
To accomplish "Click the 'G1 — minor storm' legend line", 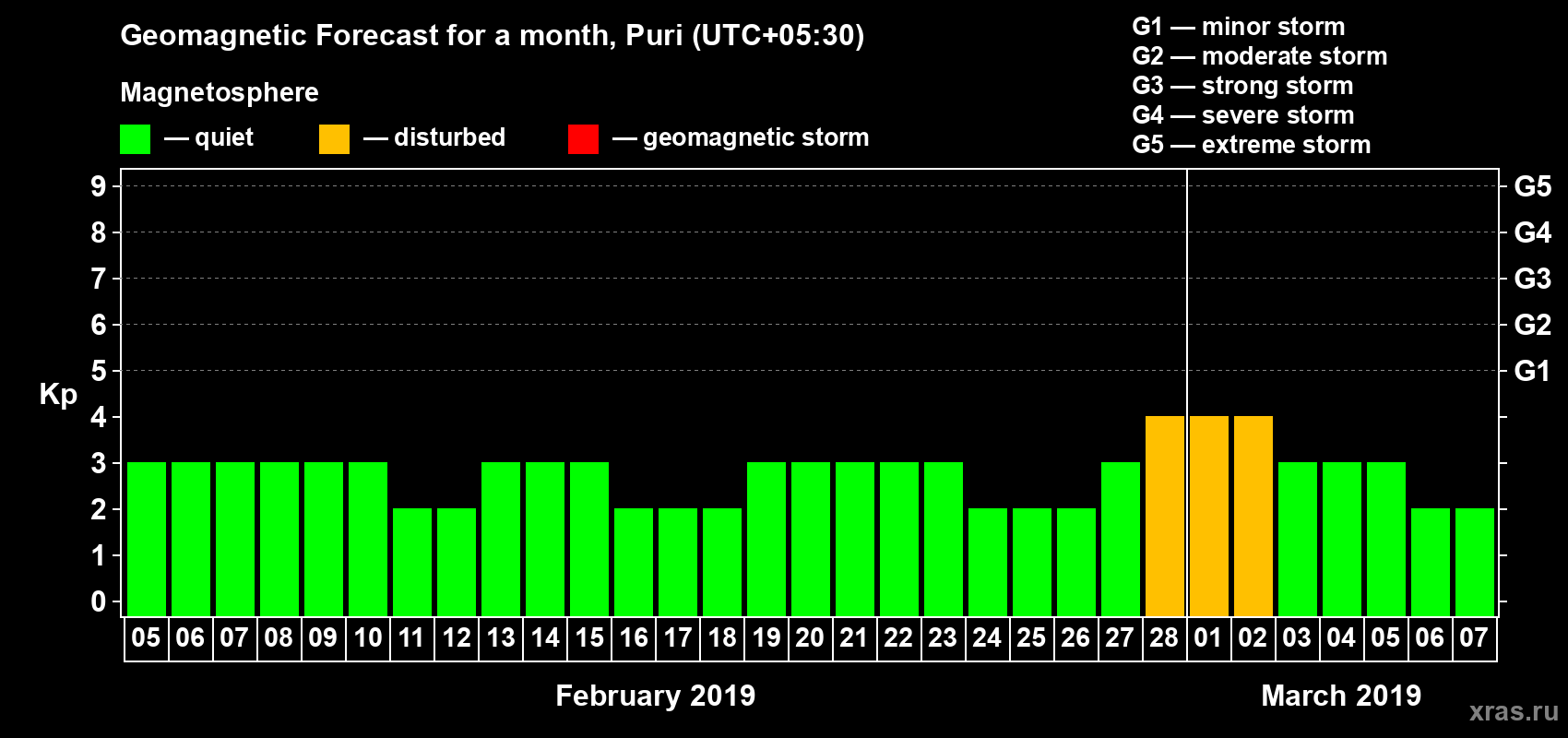I will coord(1239,27).
